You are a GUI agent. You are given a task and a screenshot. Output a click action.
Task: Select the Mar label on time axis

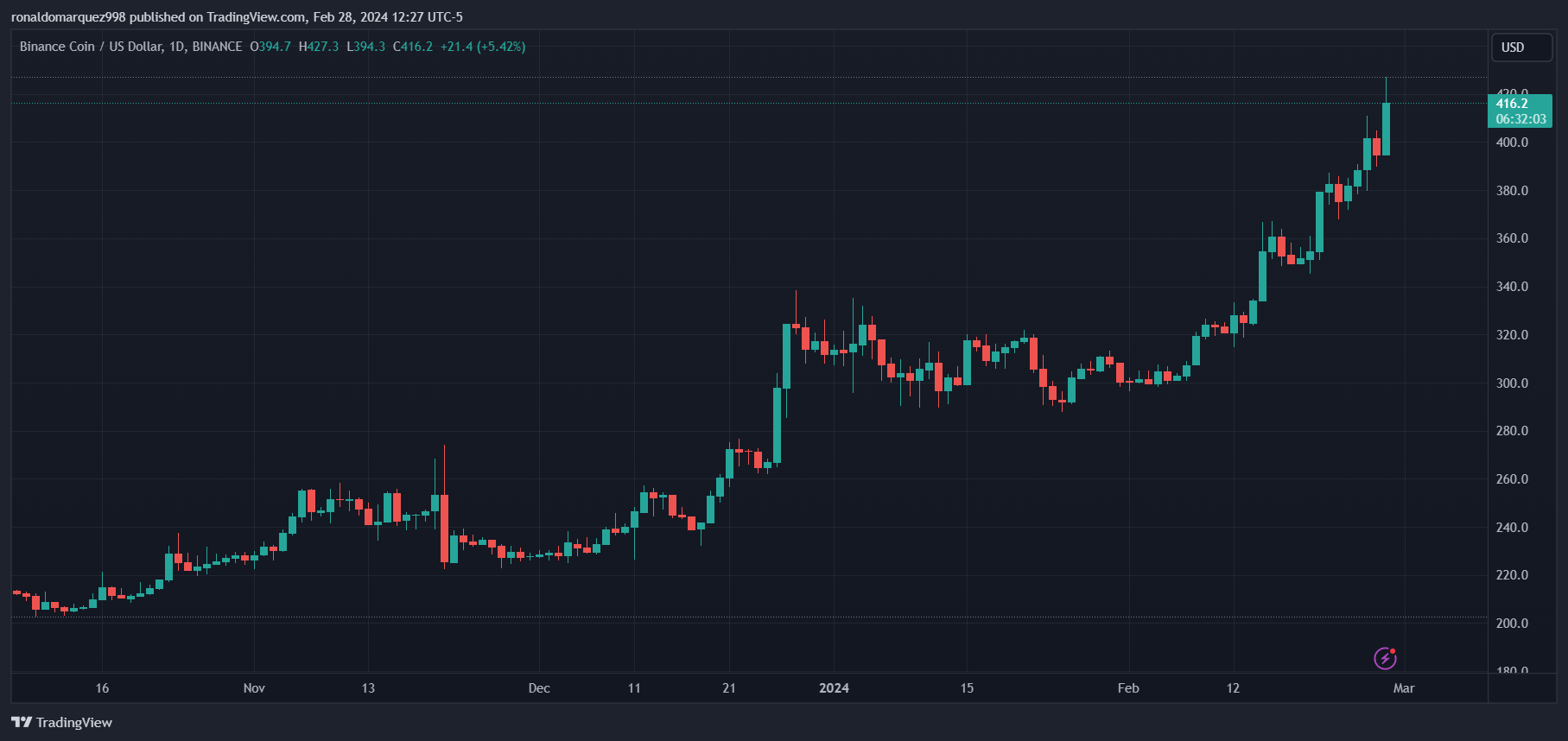pyautogui.click(x=1404, y=688)
